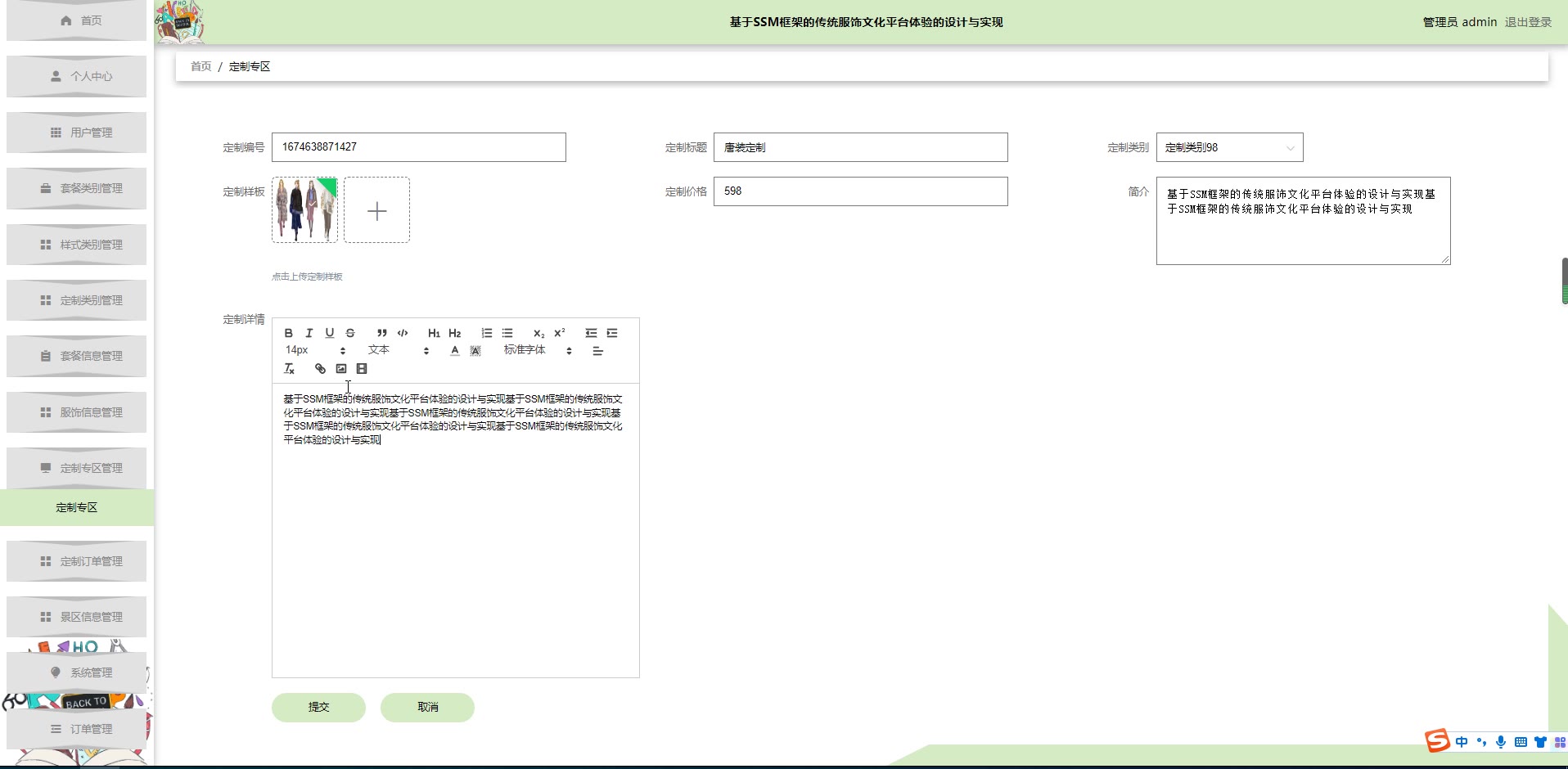The height and width of the screenshot is (769, 1568).
Task: Apply Heading 1 style
Action: [434, 333]
